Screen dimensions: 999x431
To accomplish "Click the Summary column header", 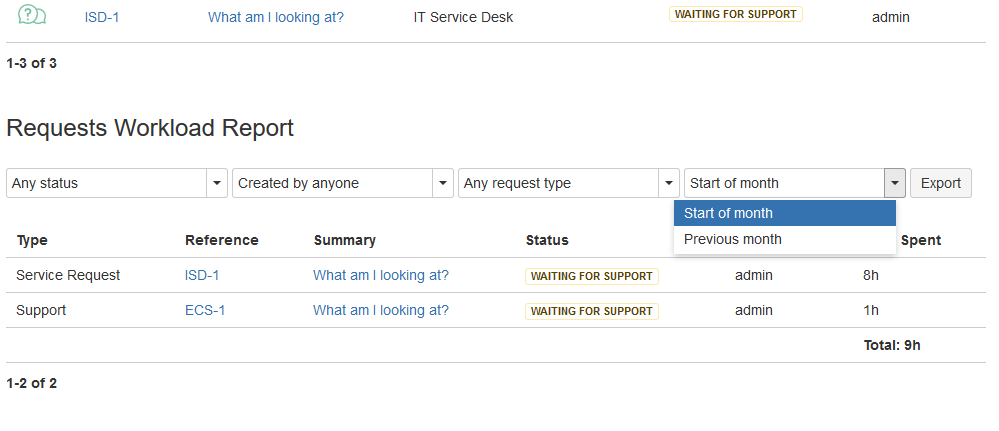I will tap(345, 240).
